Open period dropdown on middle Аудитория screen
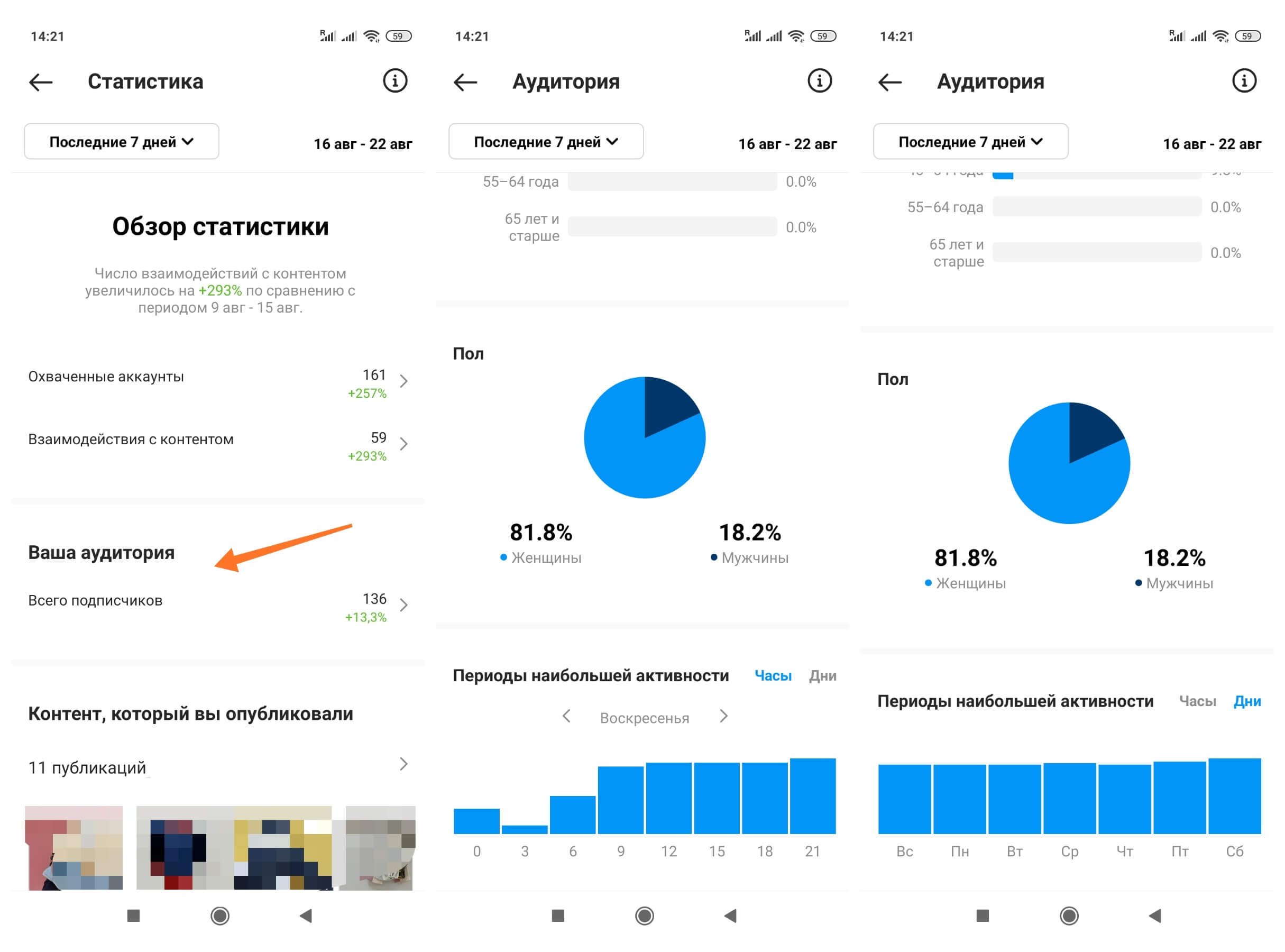1285x952 pixels. point(546,142)
